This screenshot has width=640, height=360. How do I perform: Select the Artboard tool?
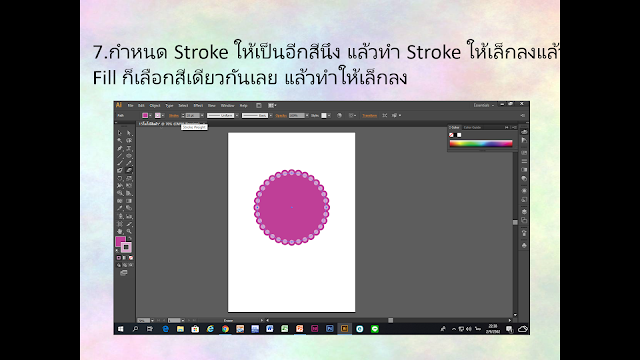tap(120, 224)
